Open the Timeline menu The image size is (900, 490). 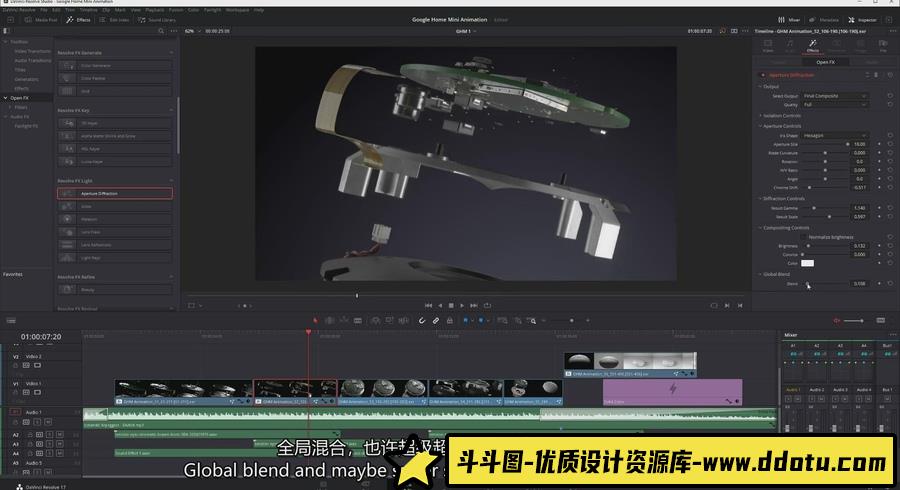pos(88,10)
